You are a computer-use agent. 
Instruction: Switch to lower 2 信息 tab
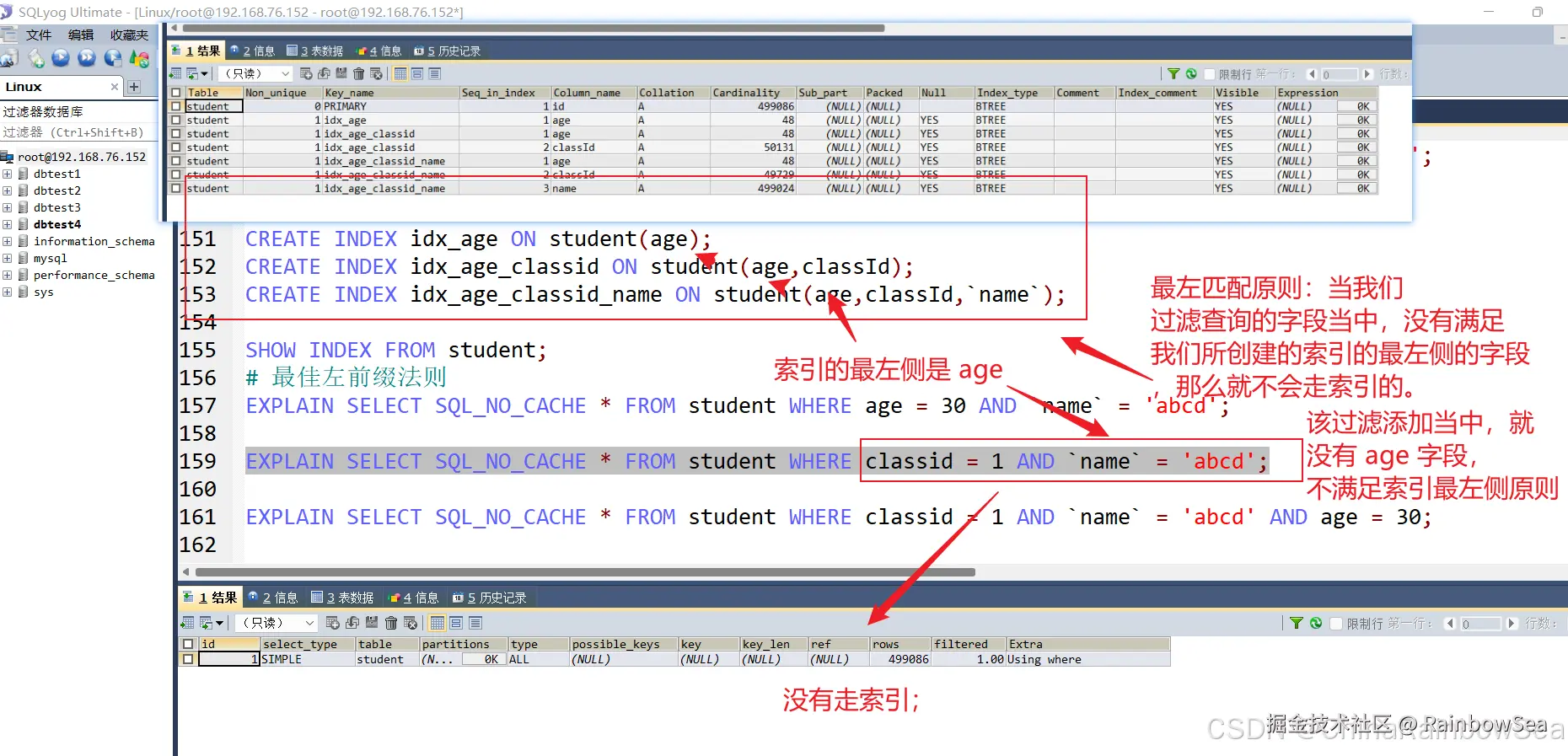coord(272,598)
